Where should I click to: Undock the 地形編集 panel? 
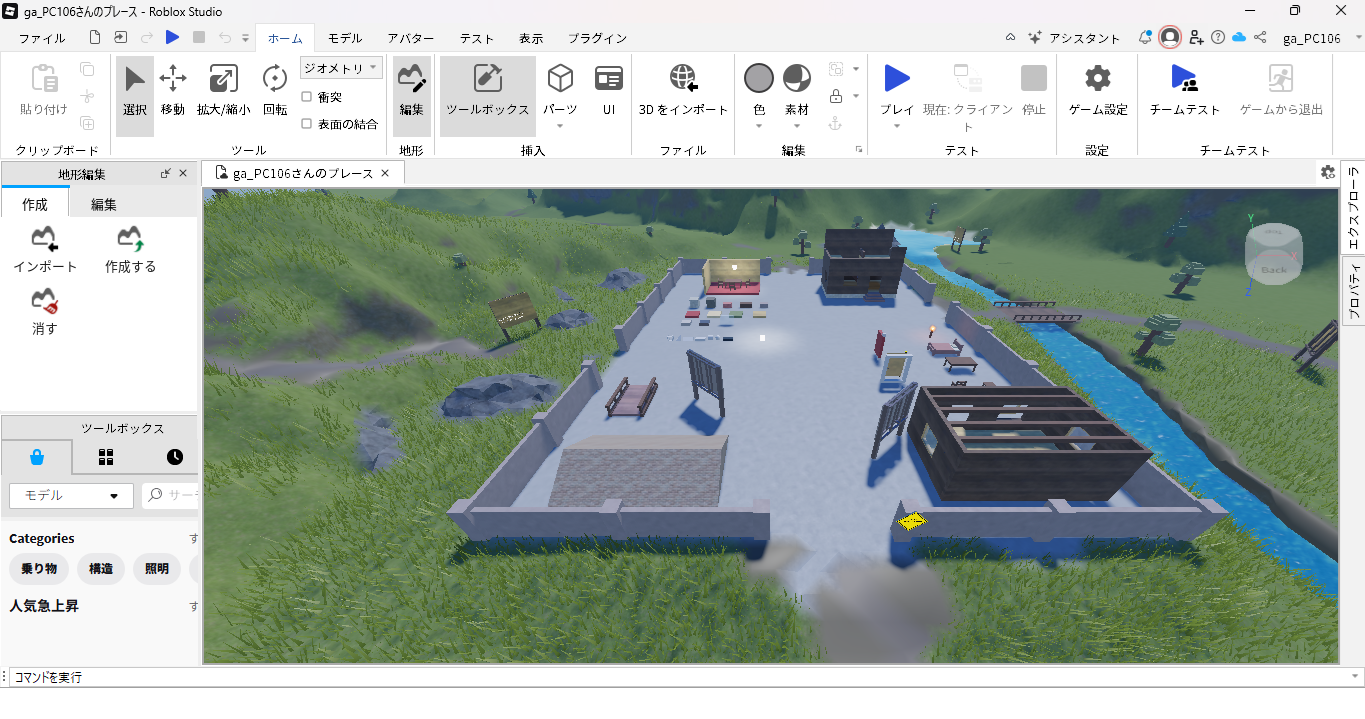tap(165, 173)
